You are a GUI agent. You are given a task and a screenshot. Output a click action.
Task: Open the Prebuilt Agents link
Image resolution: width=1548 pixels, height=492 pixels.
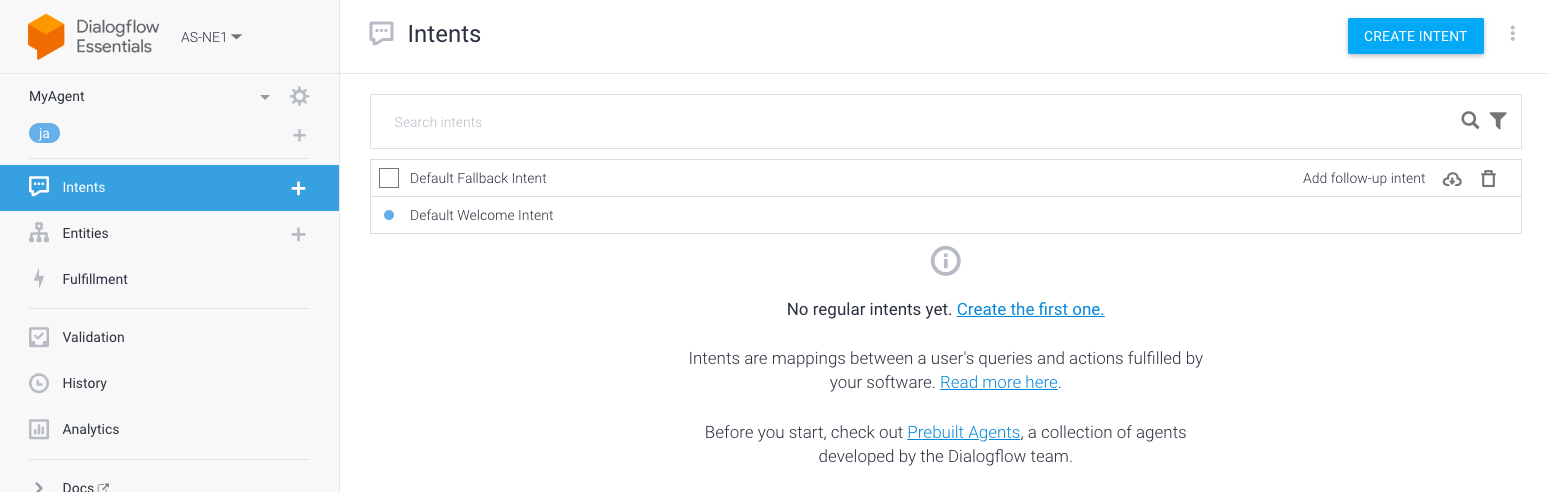963,433
